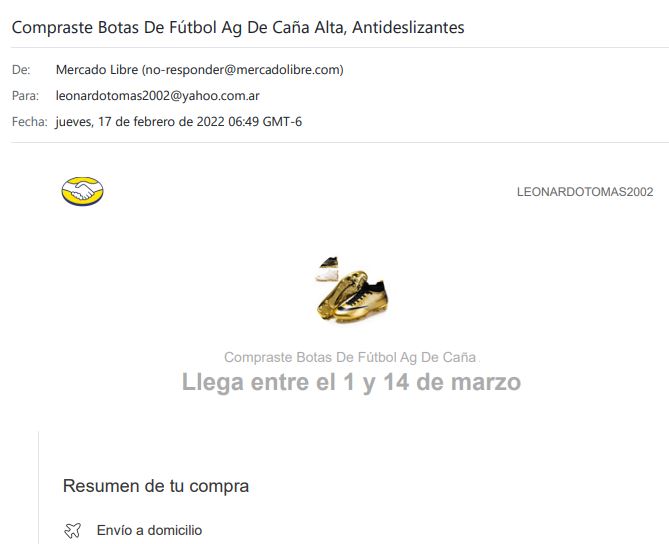This screenshot has height=544, width=669.
Task: Open the 'Compraste Botas De Fútbol Ag De Caña' link
Action: [x=350, y=357]
